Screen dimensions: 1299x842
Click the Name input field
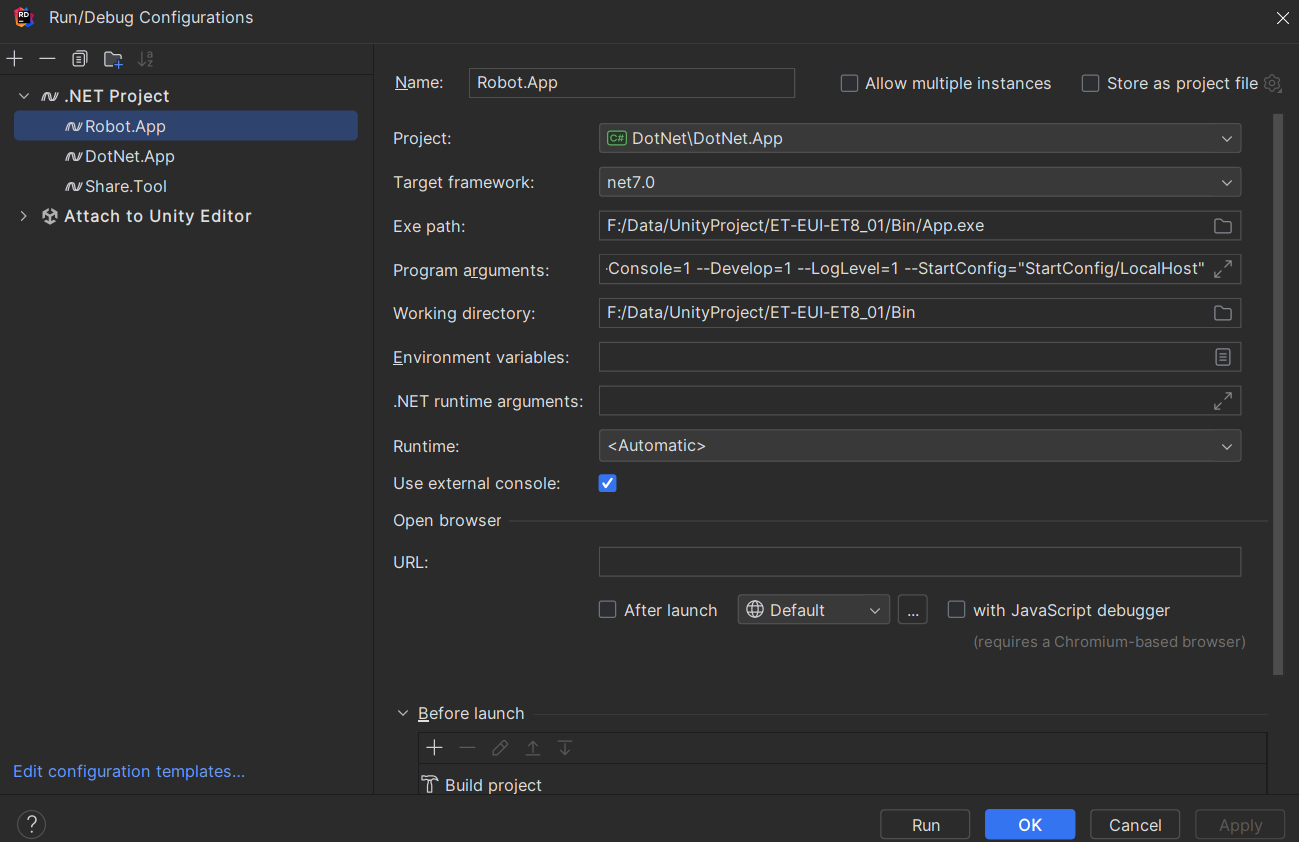[x=632, y=83]
